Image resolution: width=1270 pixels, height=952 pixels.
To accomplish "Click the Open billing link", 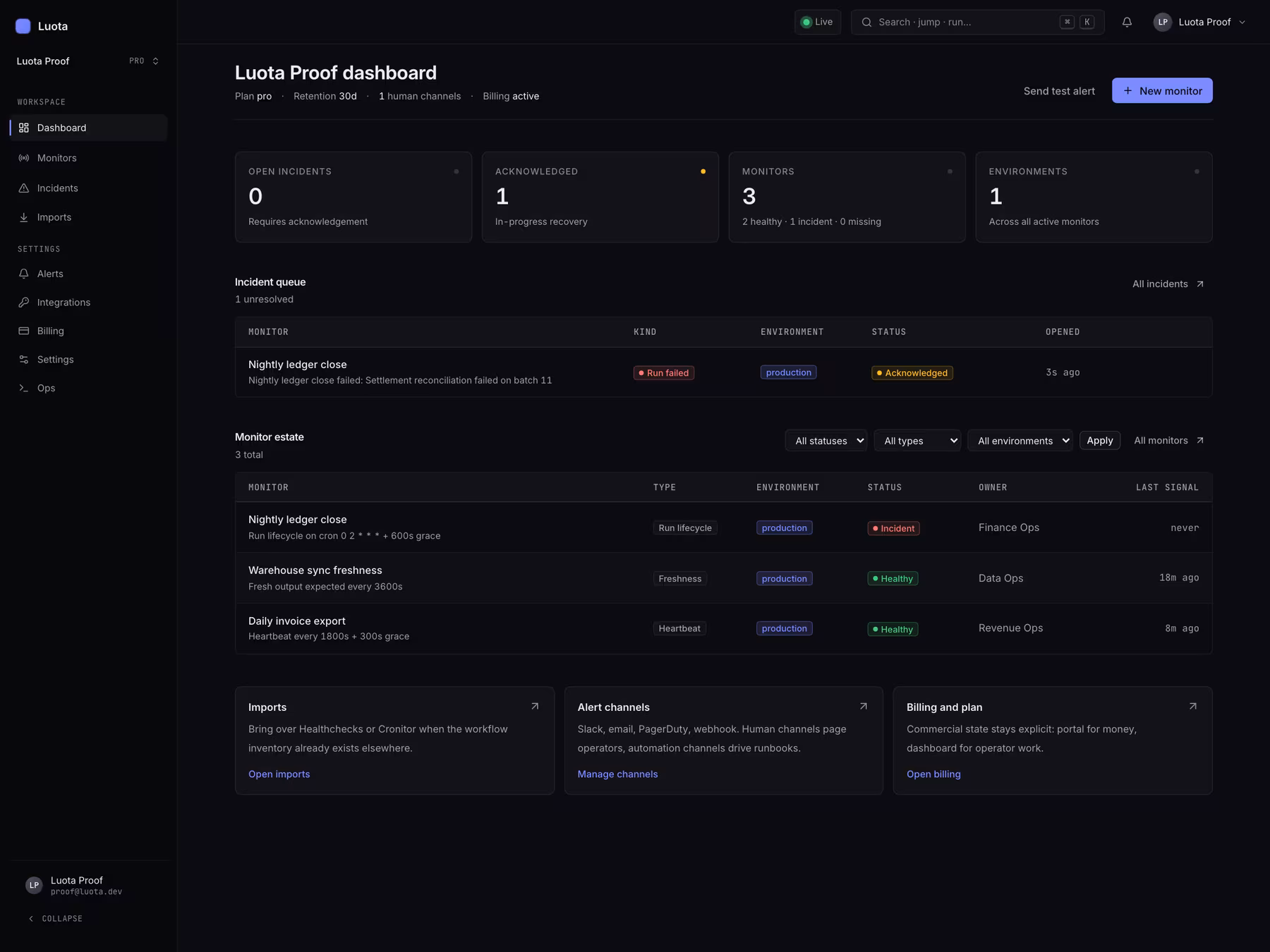I will [933, 774].
